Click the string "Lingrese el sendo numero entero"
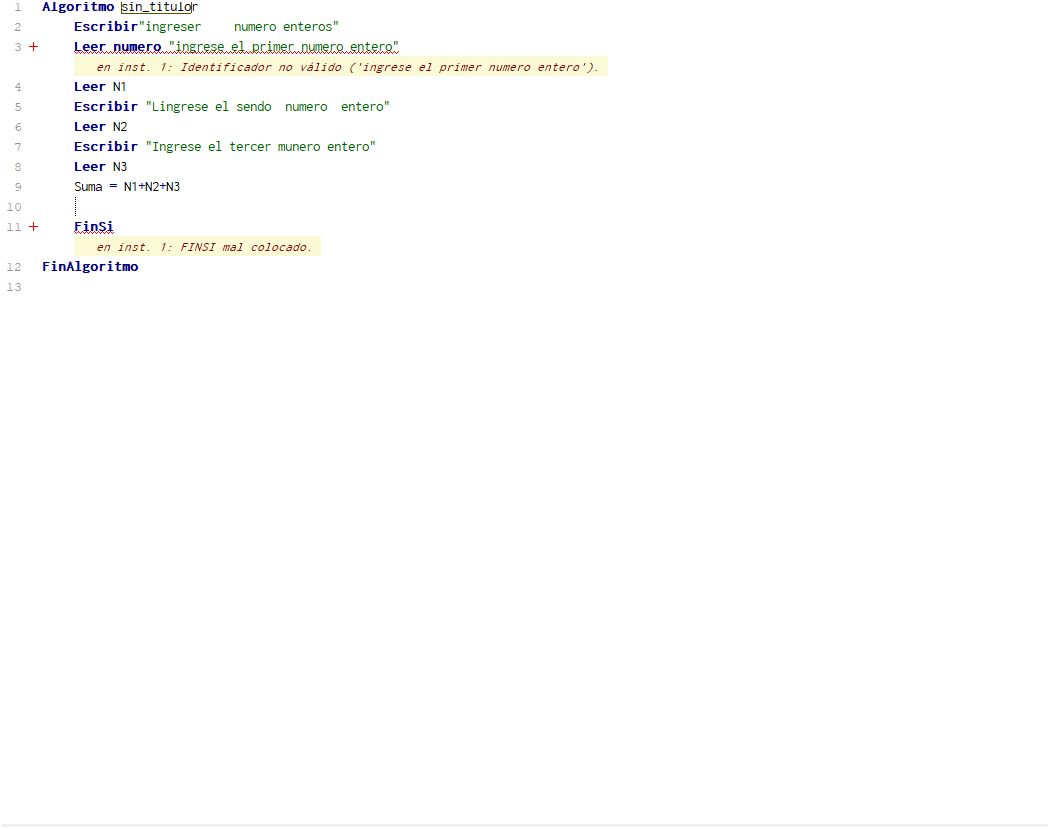Image resolution: width=1050 pixels, height=829 pixels. [x=267, y=107]
